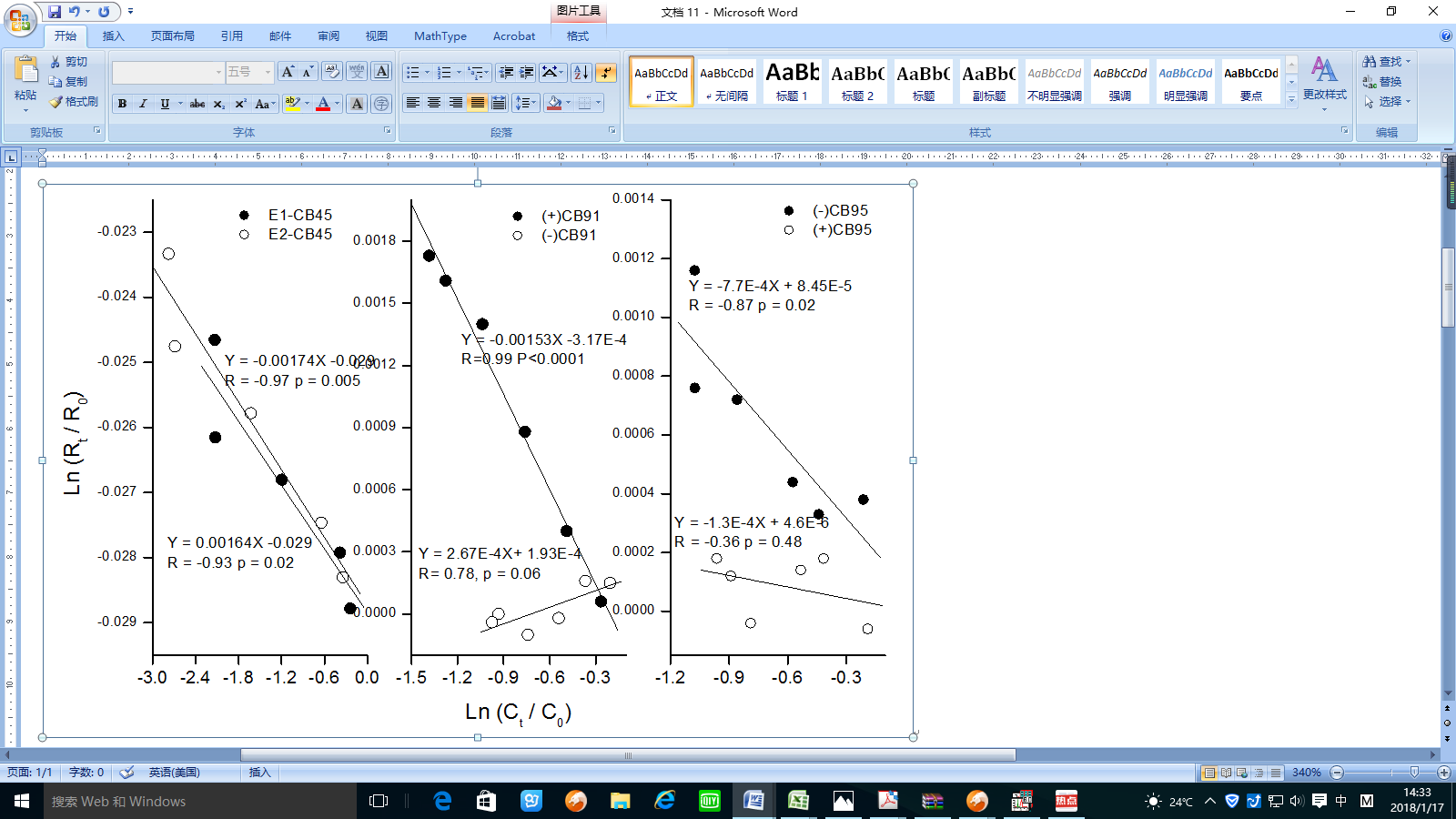
Task: Switch to the 插入 (Insert) ribbon tab
Action: [113, 36]
